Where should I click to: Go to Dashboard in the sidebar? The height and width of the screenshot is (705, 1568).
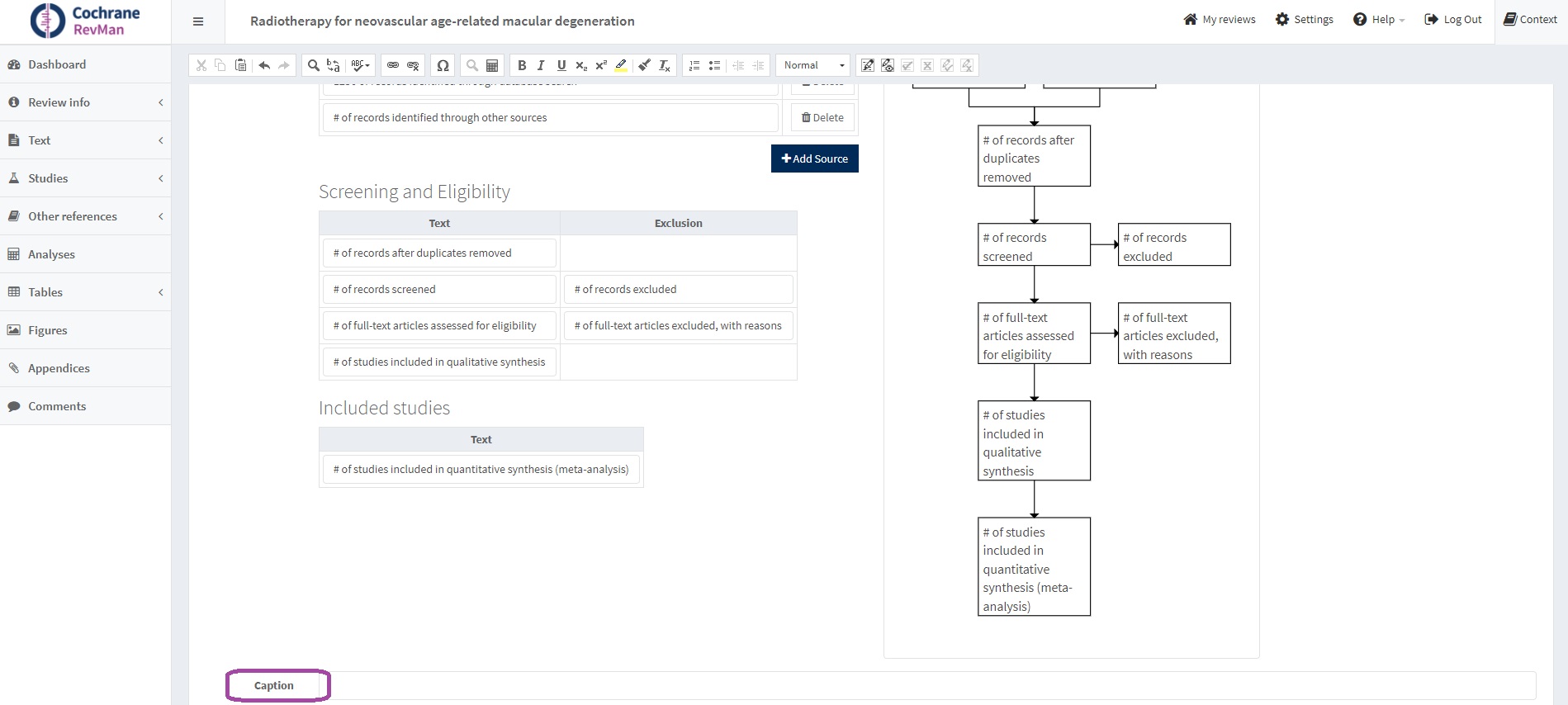pos(57,64)
